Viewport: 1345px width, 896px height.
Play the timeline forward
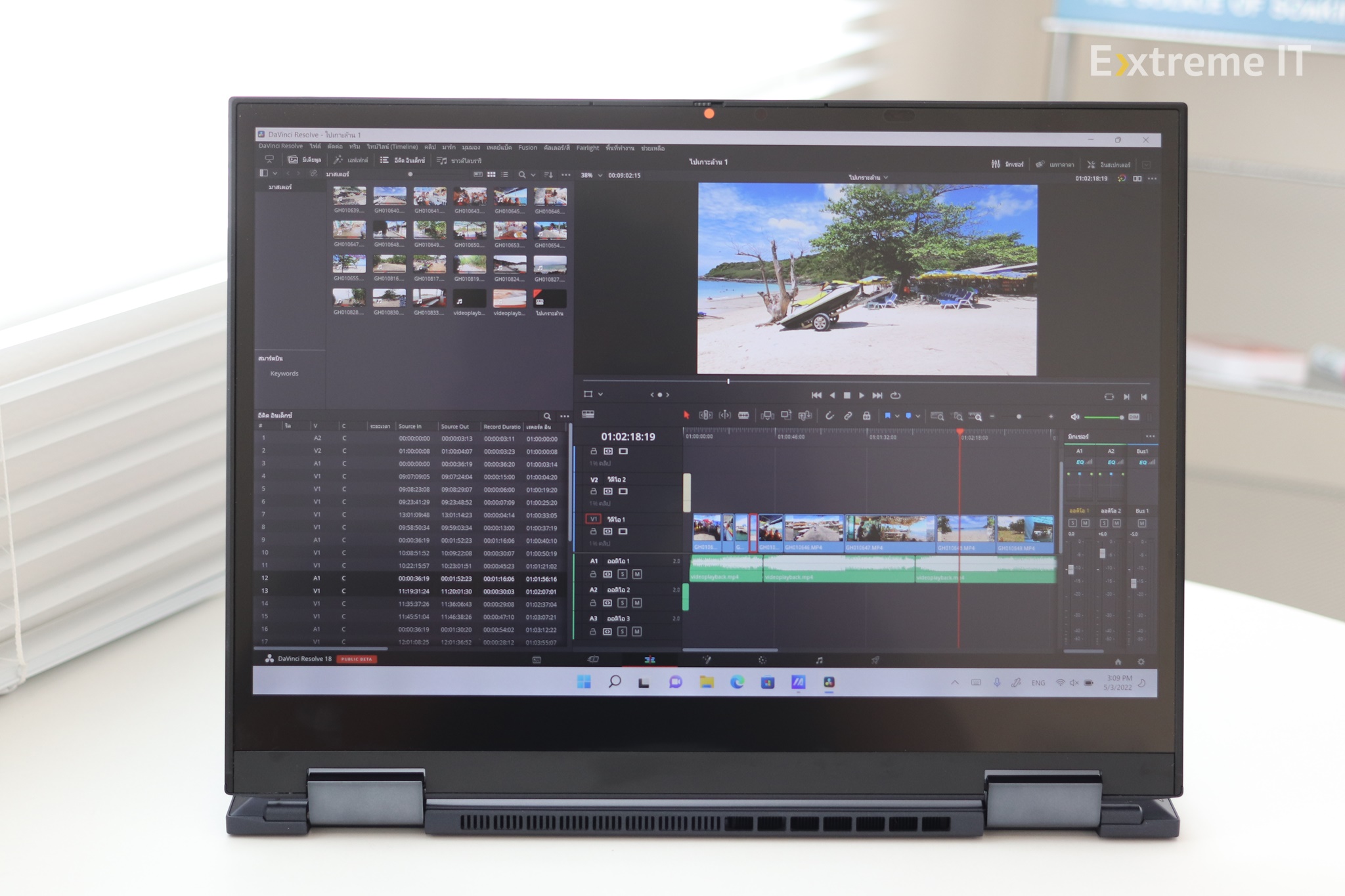click(862, 395)
